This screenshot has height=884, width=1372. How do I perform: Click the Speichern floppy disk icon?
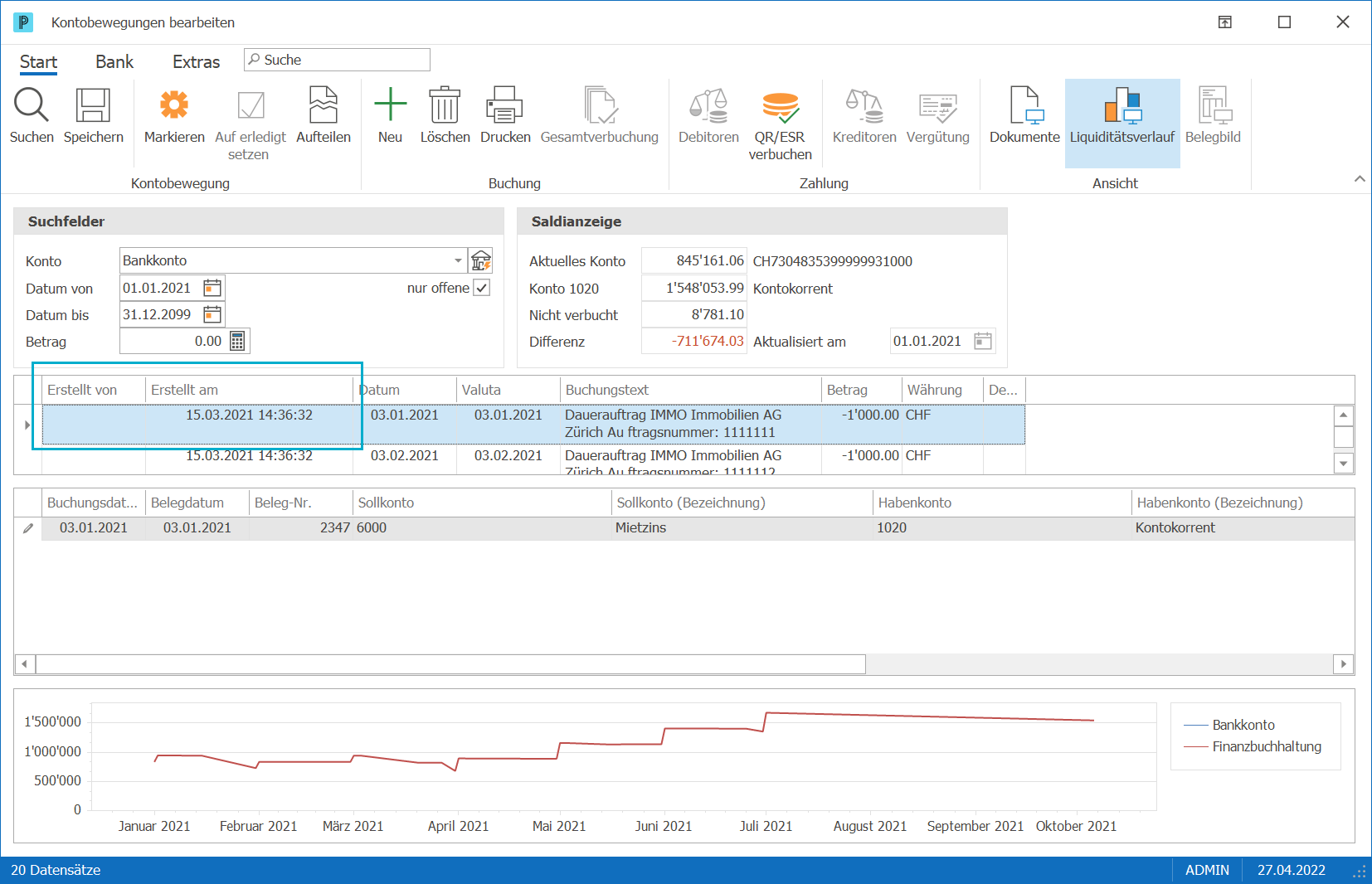tap(93, 106)
